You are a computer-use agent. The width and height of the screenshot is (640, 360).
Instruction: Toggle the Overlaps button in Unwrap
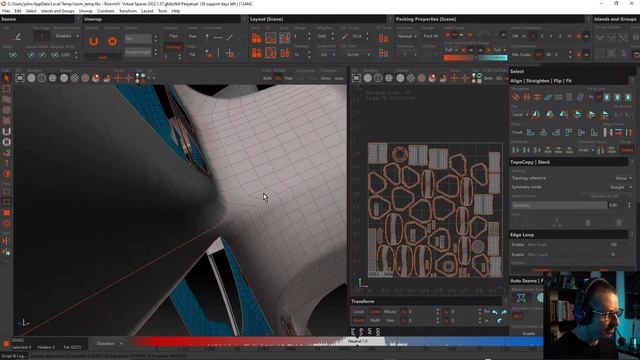point(173,47)
